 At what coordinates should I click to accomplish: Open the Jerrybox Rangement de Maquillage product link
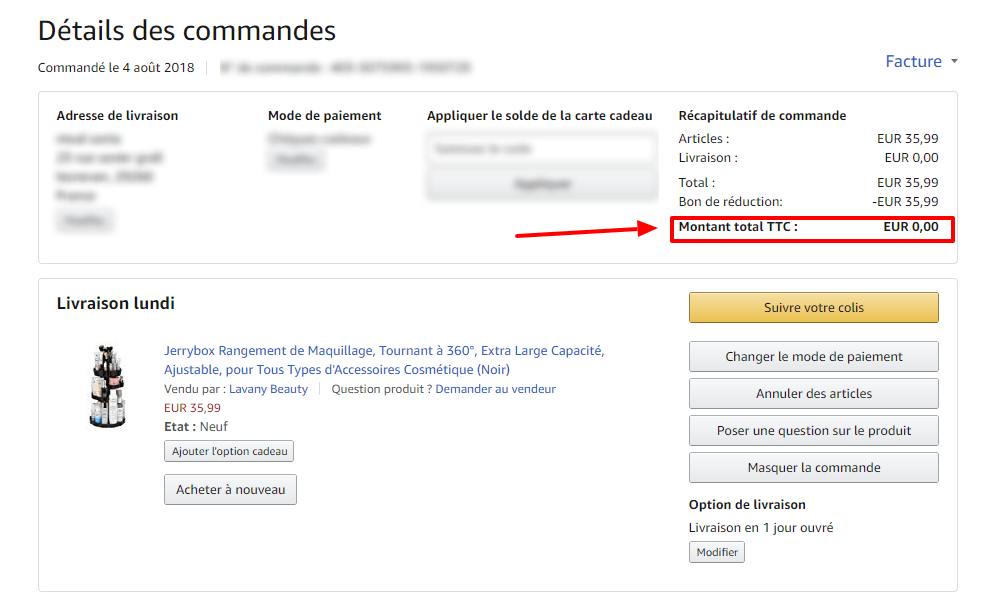tap(383, 351)
